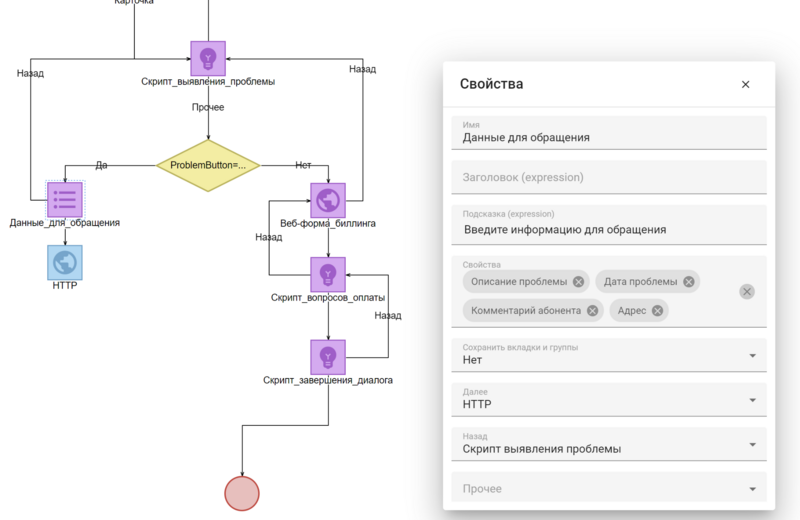Select the Данные_для_обращения list node
This screenshot has width=800, height=520.
(65, 199)
